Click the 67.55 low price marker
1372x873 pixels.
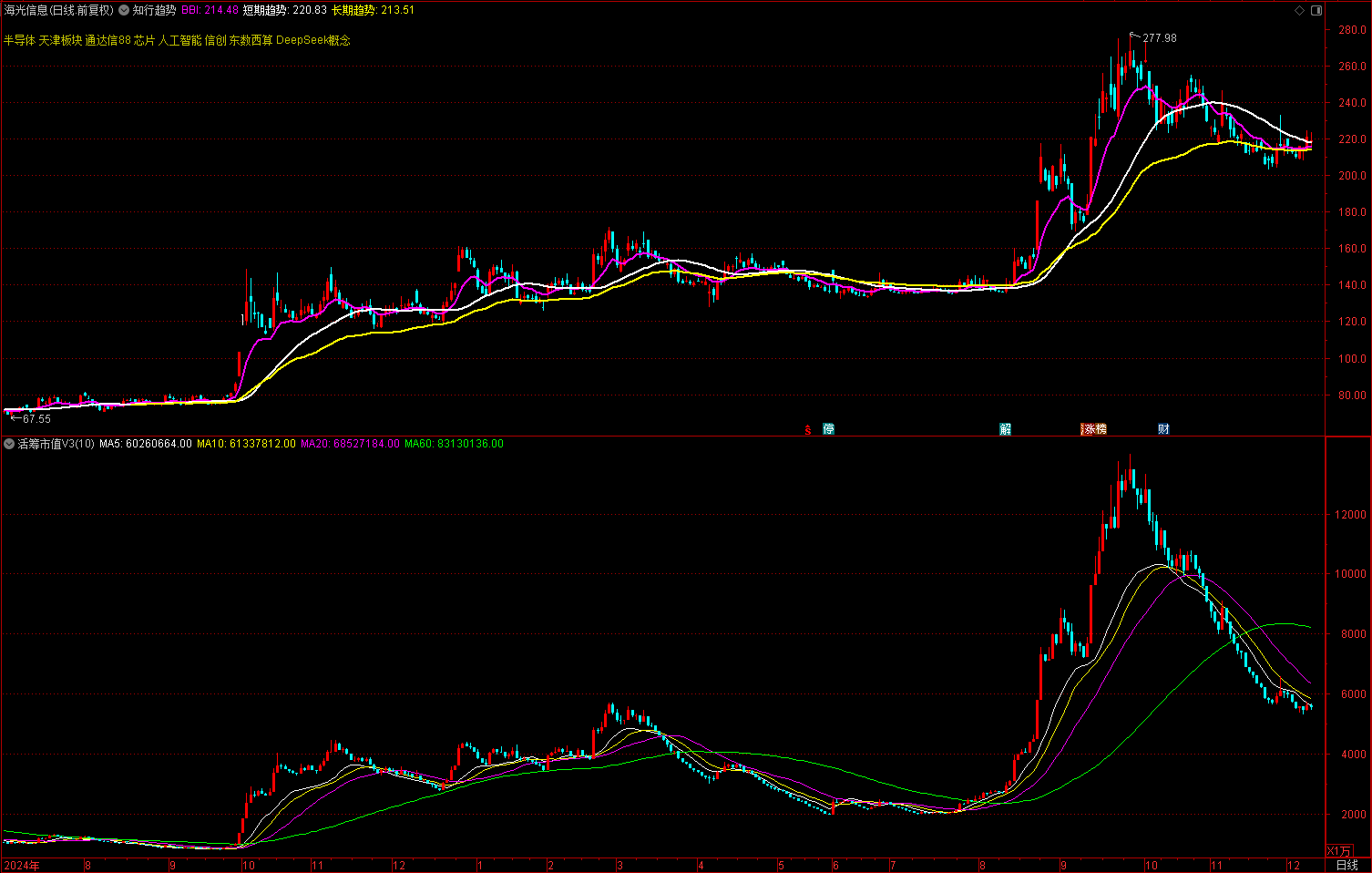pyautogui.click(x=36, y=419)
